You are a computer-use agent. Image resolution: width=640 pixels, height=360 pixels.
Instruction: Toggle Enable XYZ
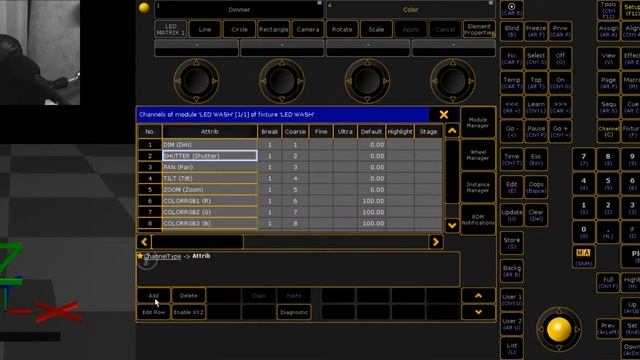point(189,312)
